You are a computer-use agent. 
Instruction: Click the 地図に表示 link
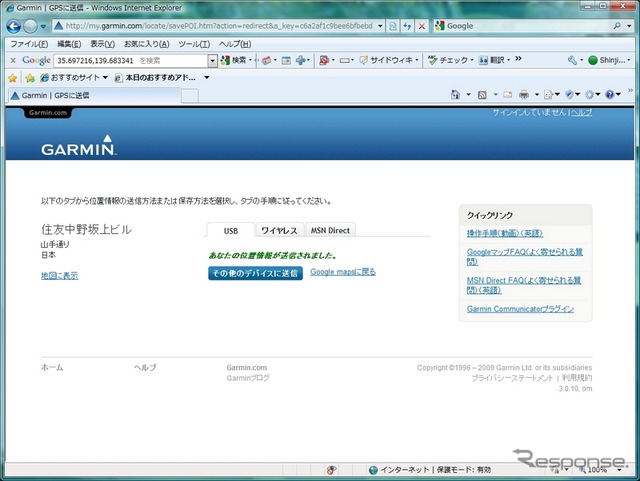point(60,276)
